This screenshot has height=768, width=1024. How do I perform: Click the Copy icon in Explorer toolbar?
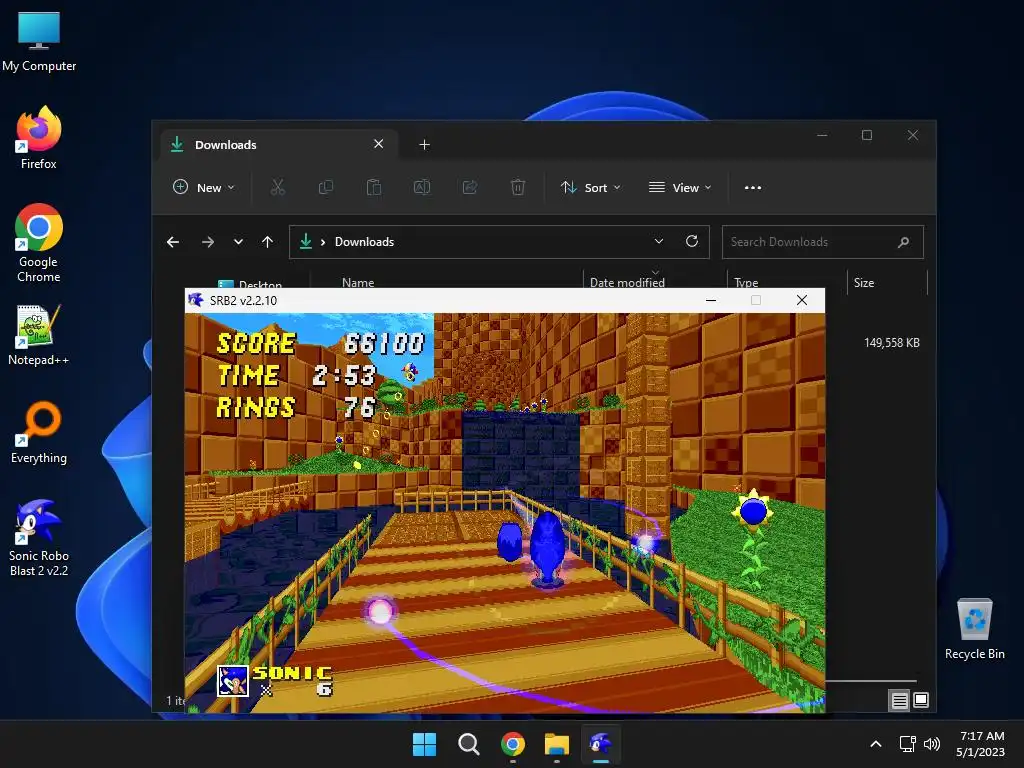click(325, 187)
